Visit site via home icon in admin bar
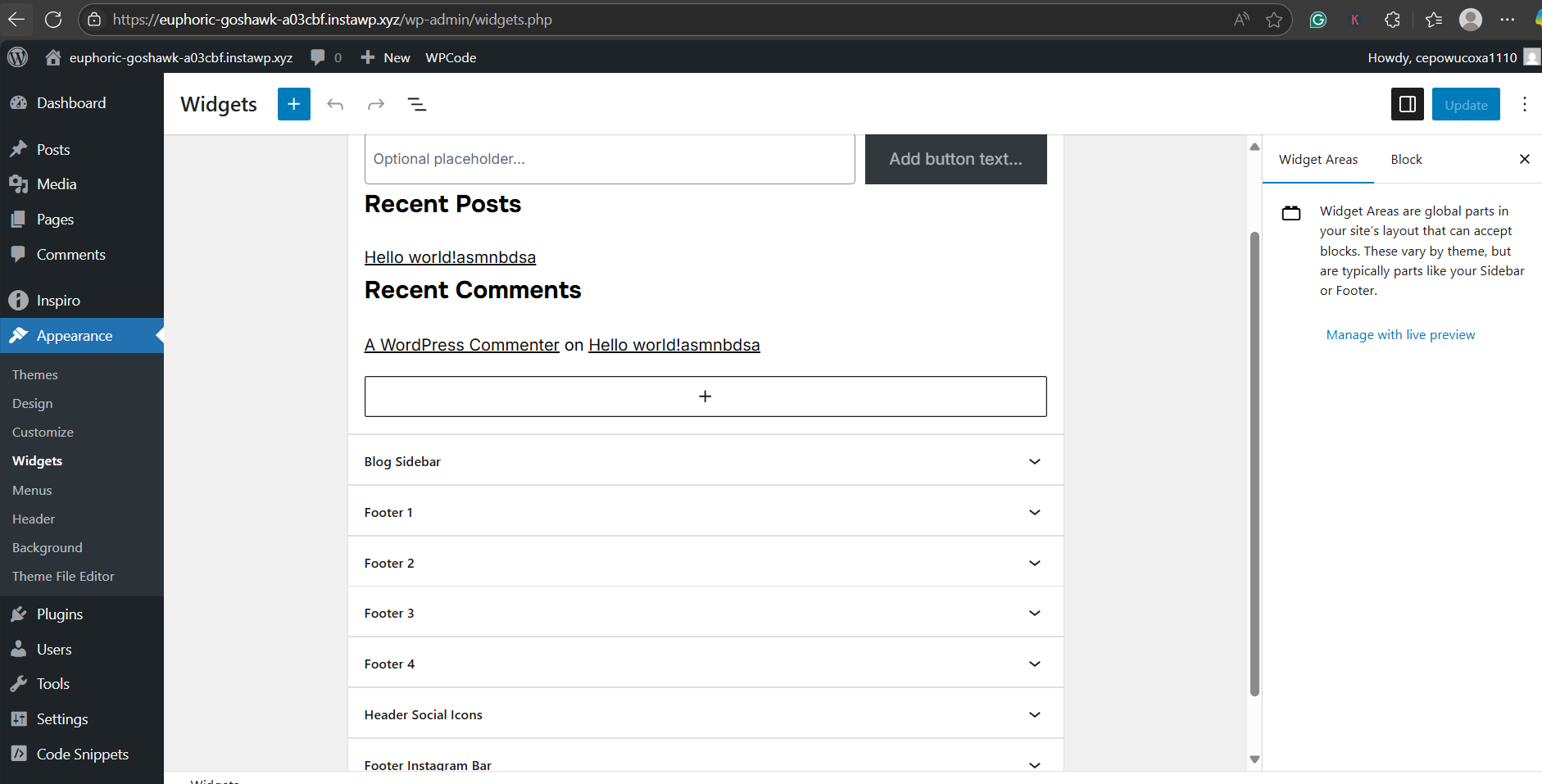 coord(53,57)
